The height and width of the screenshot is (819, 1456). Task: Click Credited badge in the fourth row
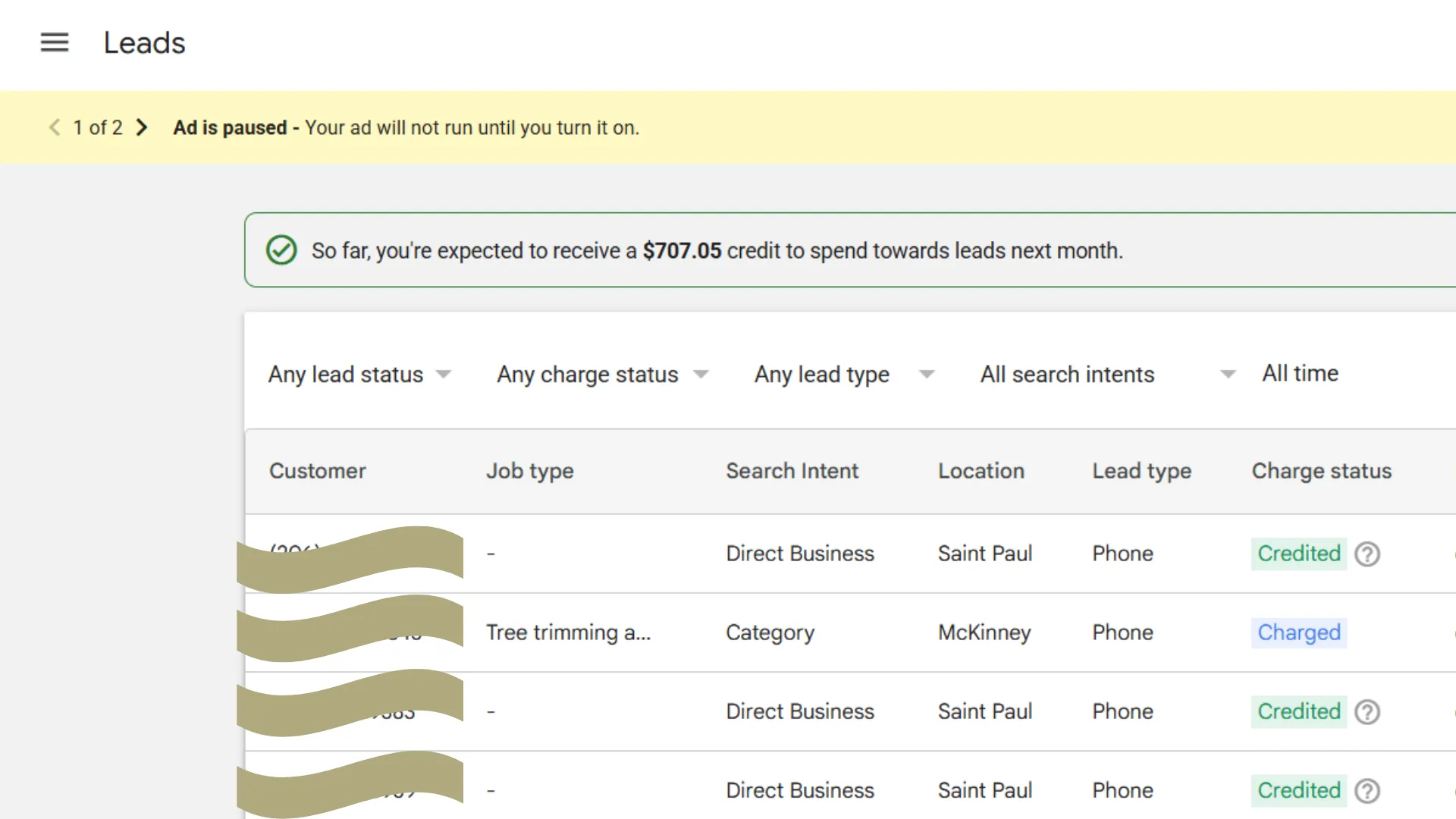[x=1299, y=790]
